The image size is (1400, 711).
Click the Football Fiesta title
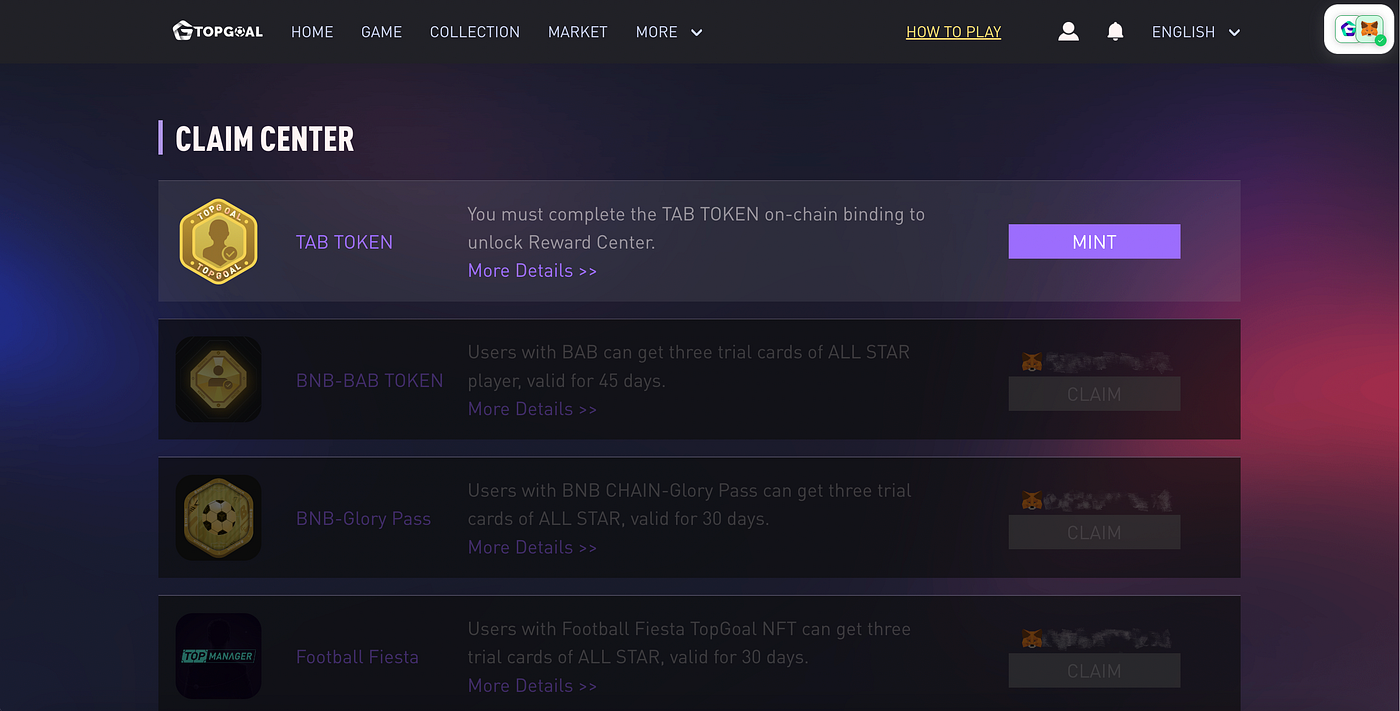pyautogui.click(x=357, y=657)
